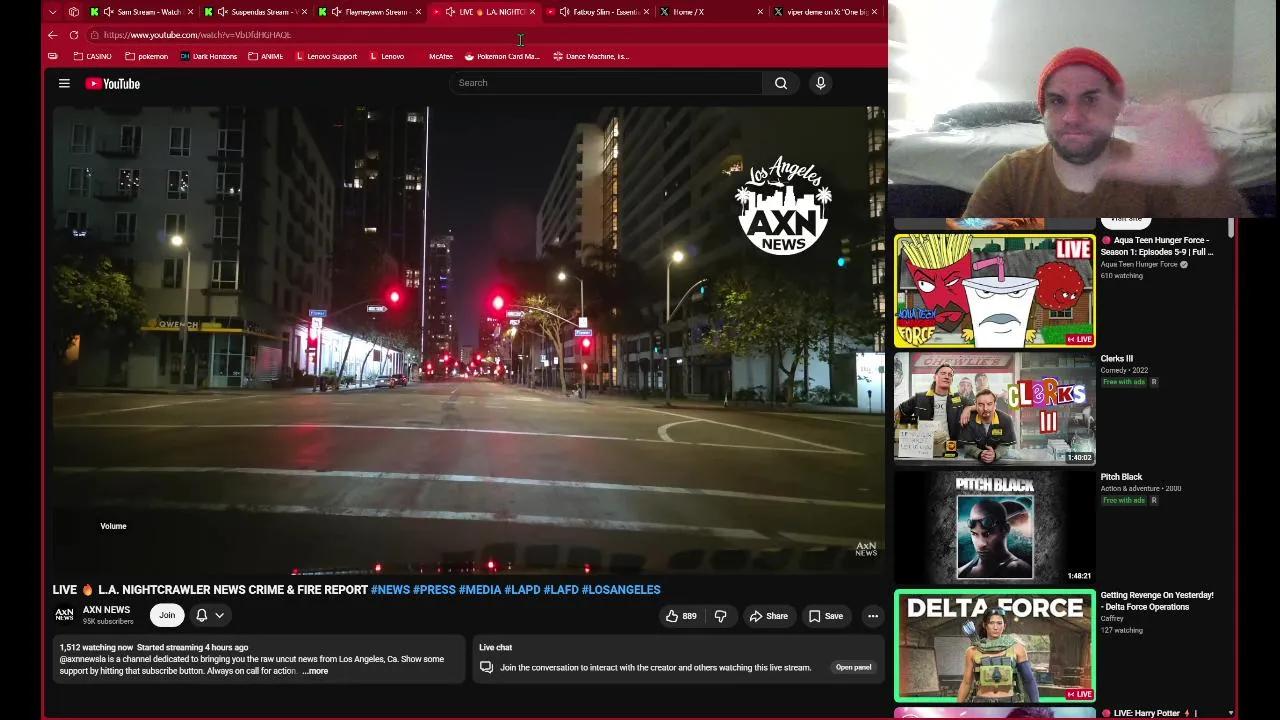Share the AXN News livestream
The image size is (1280, 720).
(x=769, y=616)
